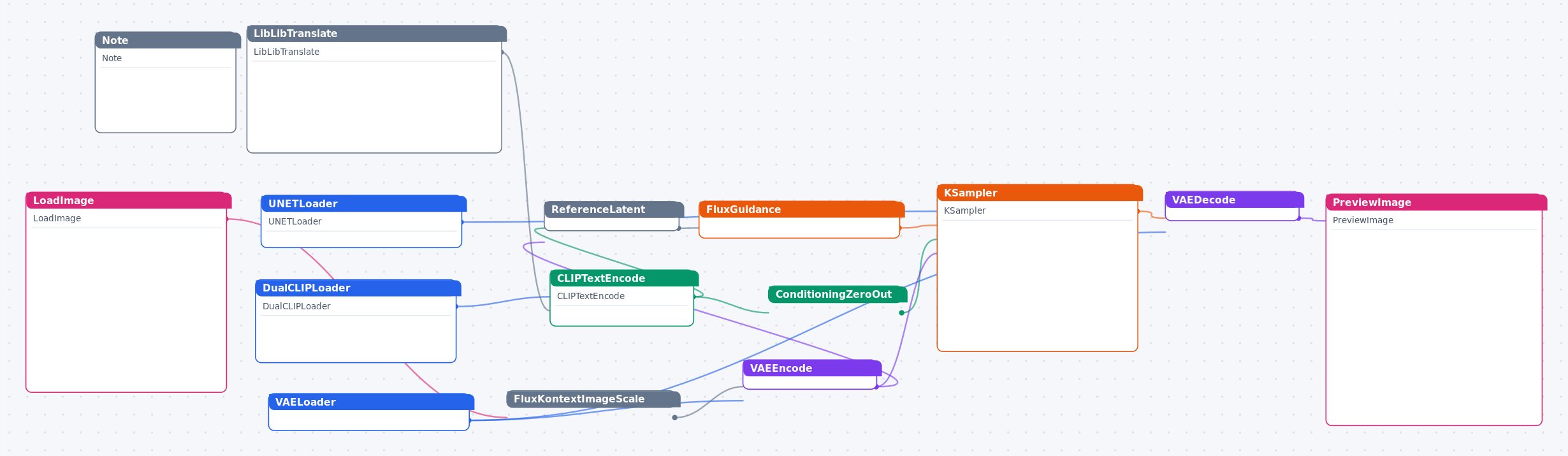This screenshot has height=456, width=1568.
Task: Select the DualCLIPLoader node header
Action: tap(358, 288)
